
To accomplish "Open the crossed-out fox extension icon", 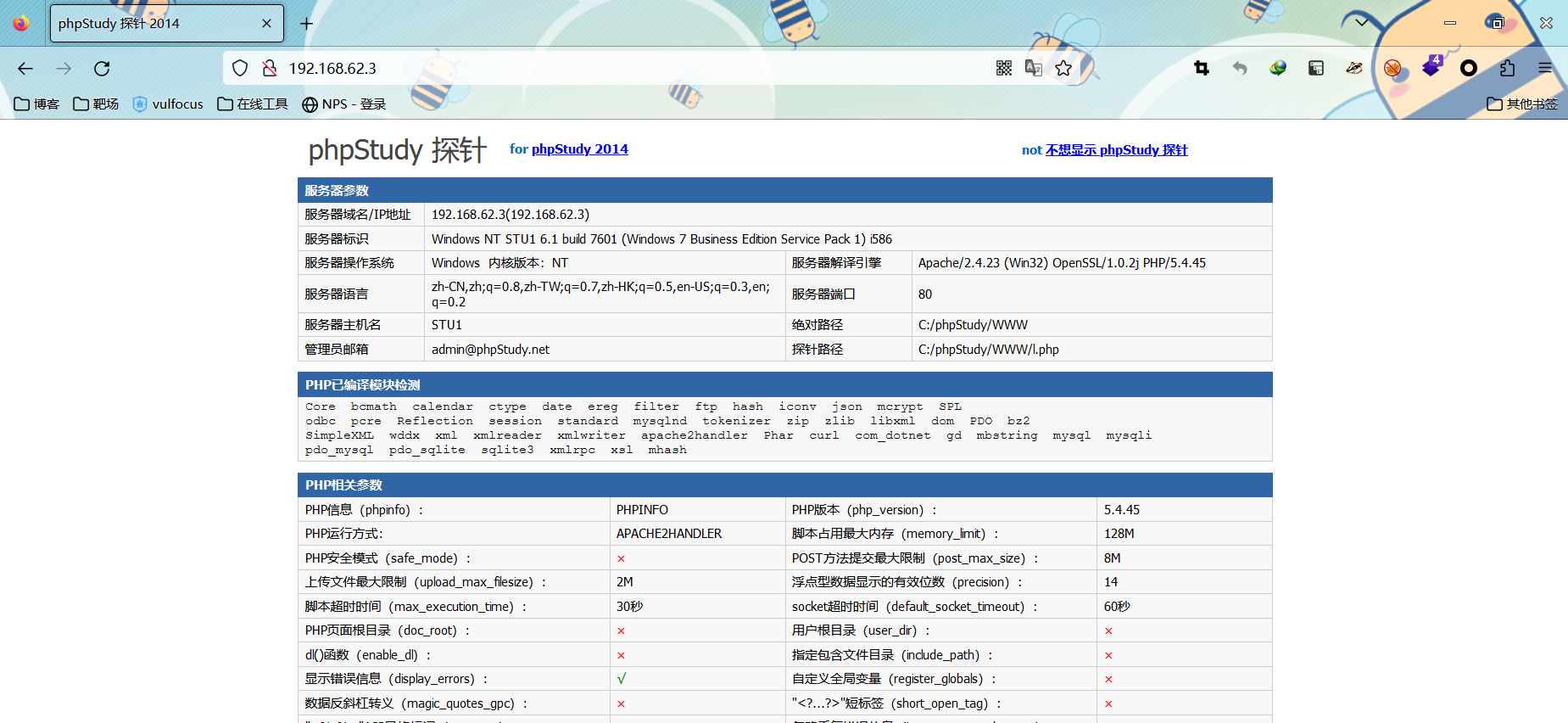I will [x=1392, y=68].
